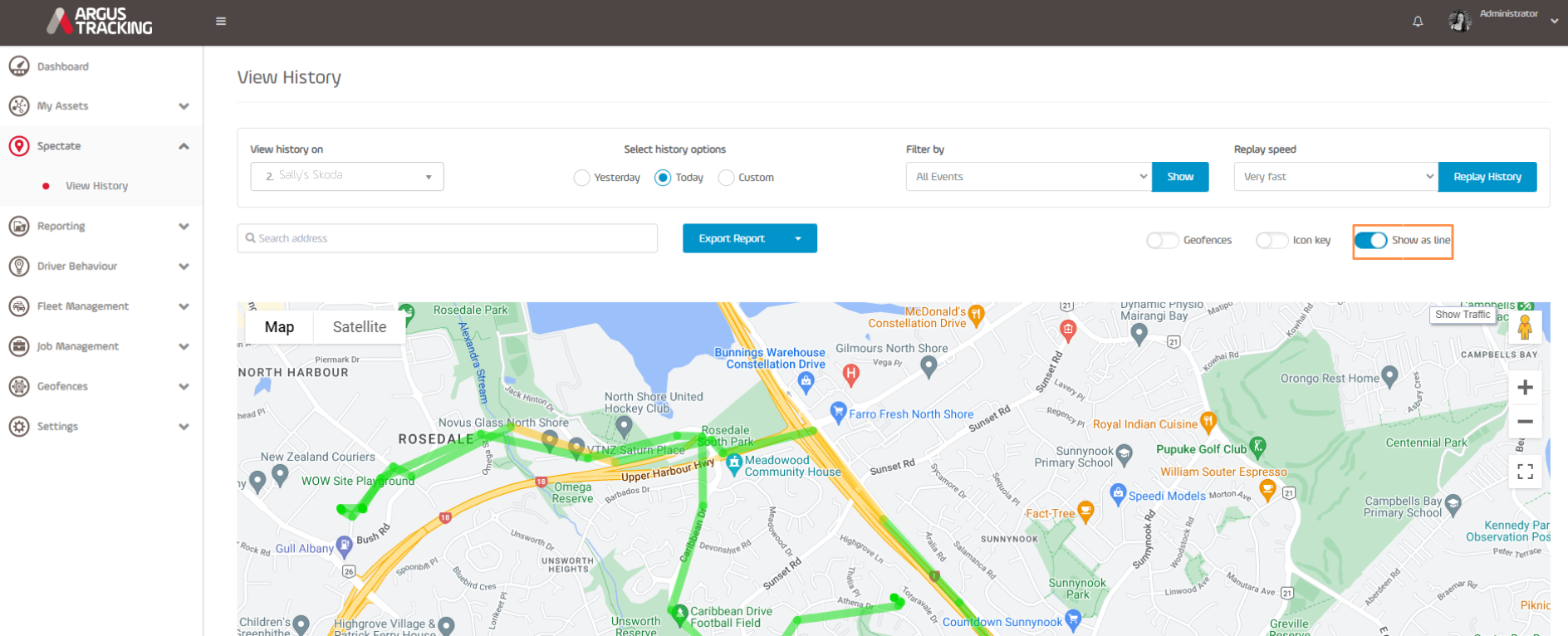This screenshot has height=636, width=1568.
Task: Click the Dashboard gauge icon
Action: pyautogui.click(x=19, y=66)
